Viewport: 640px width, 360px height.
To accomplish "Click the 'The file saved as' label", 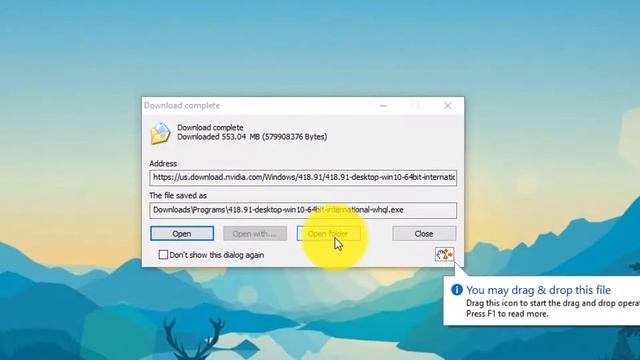I will (178, 196).
